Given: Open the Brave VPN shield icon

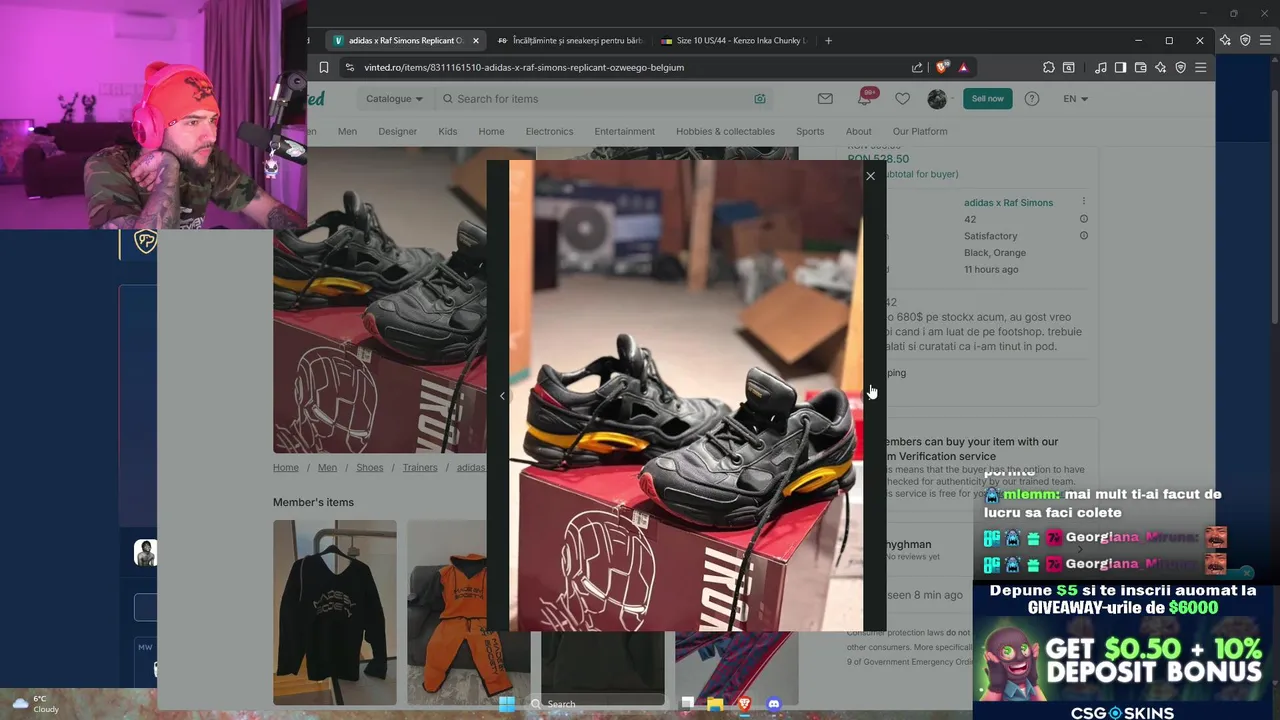Looking at the screenshot, I should (x=1180, y=67).
